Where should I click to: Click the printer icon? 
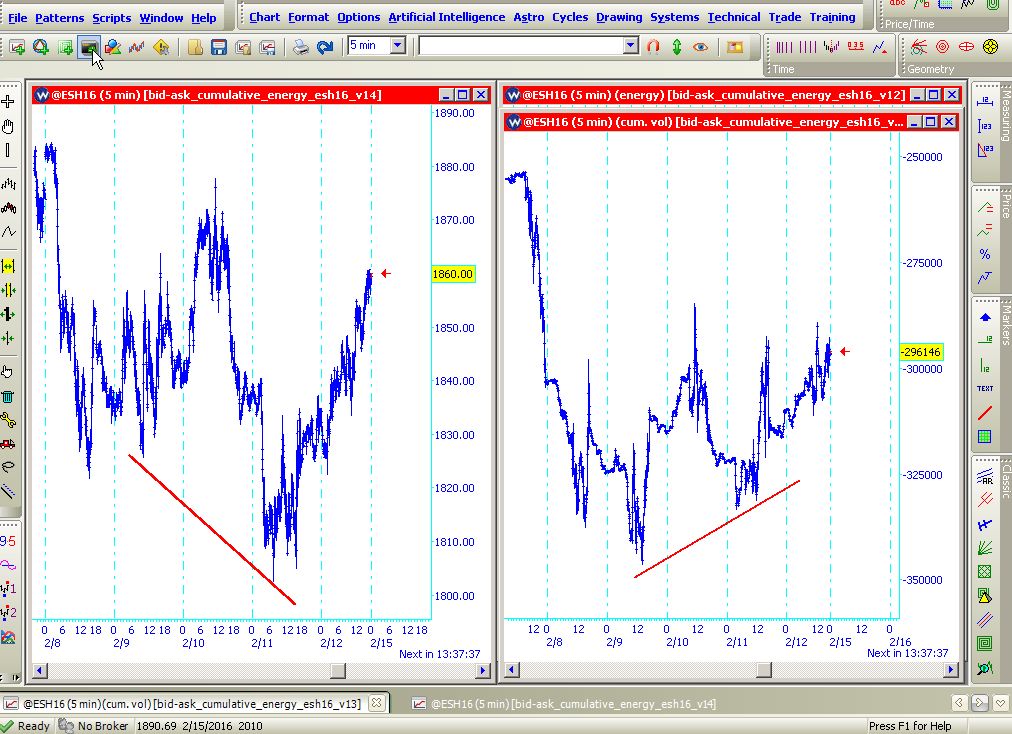click(x=300, y=46)
